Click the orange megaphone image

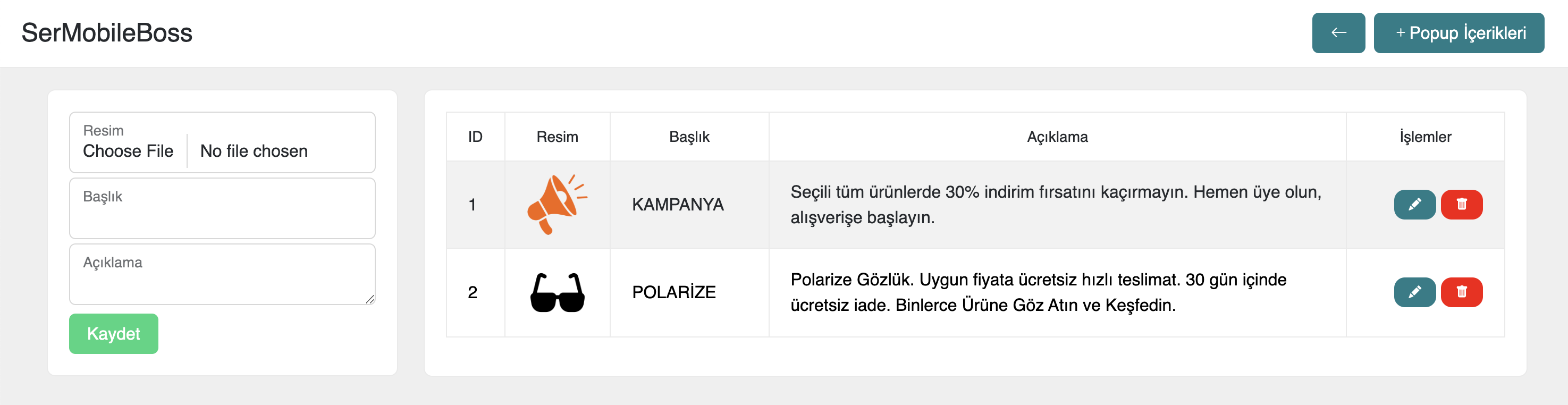click(557, 205)
